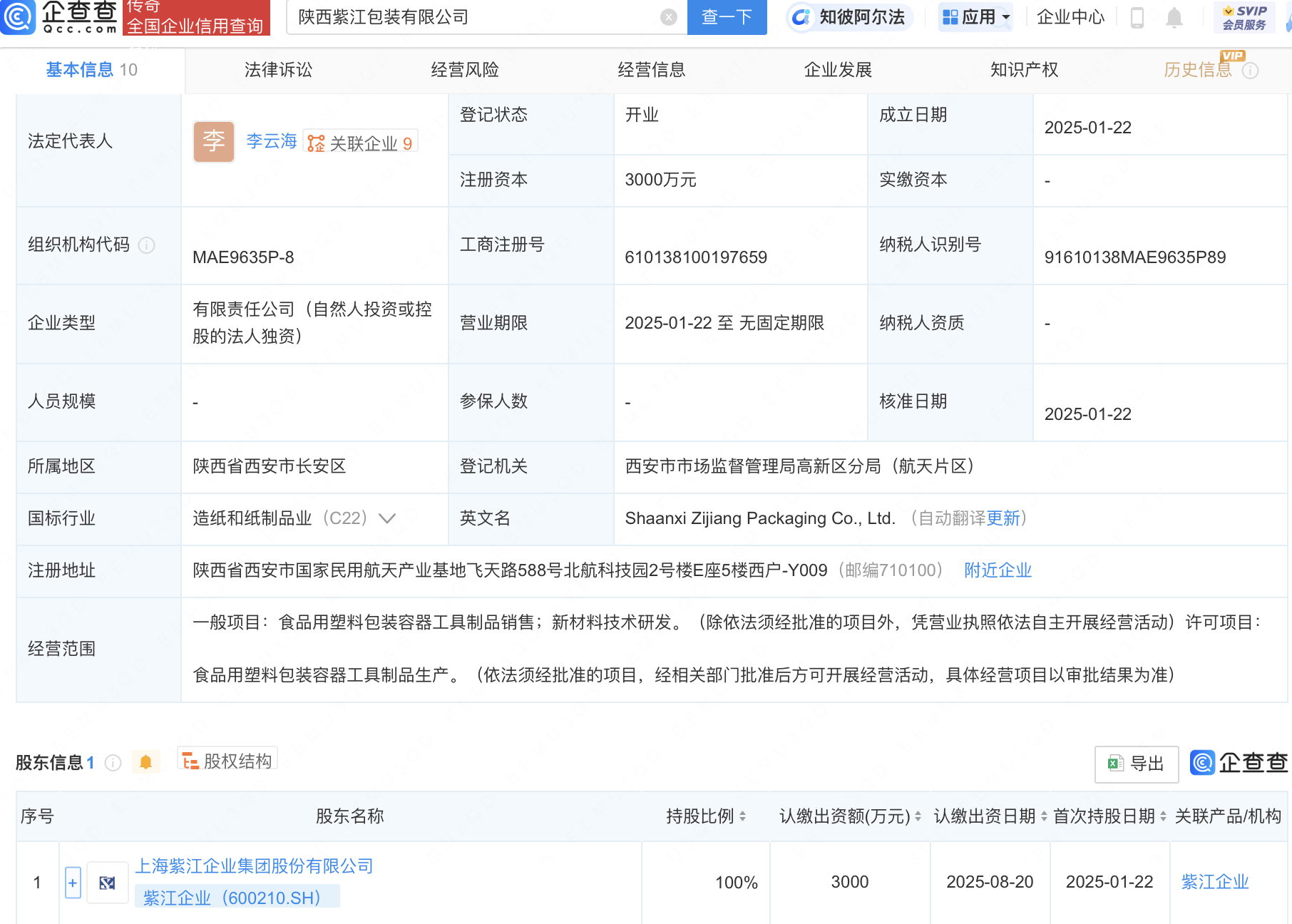Open the 历史信息 VIP tab
This screenshot has height=924, width=1292.
pos(1197,69)
